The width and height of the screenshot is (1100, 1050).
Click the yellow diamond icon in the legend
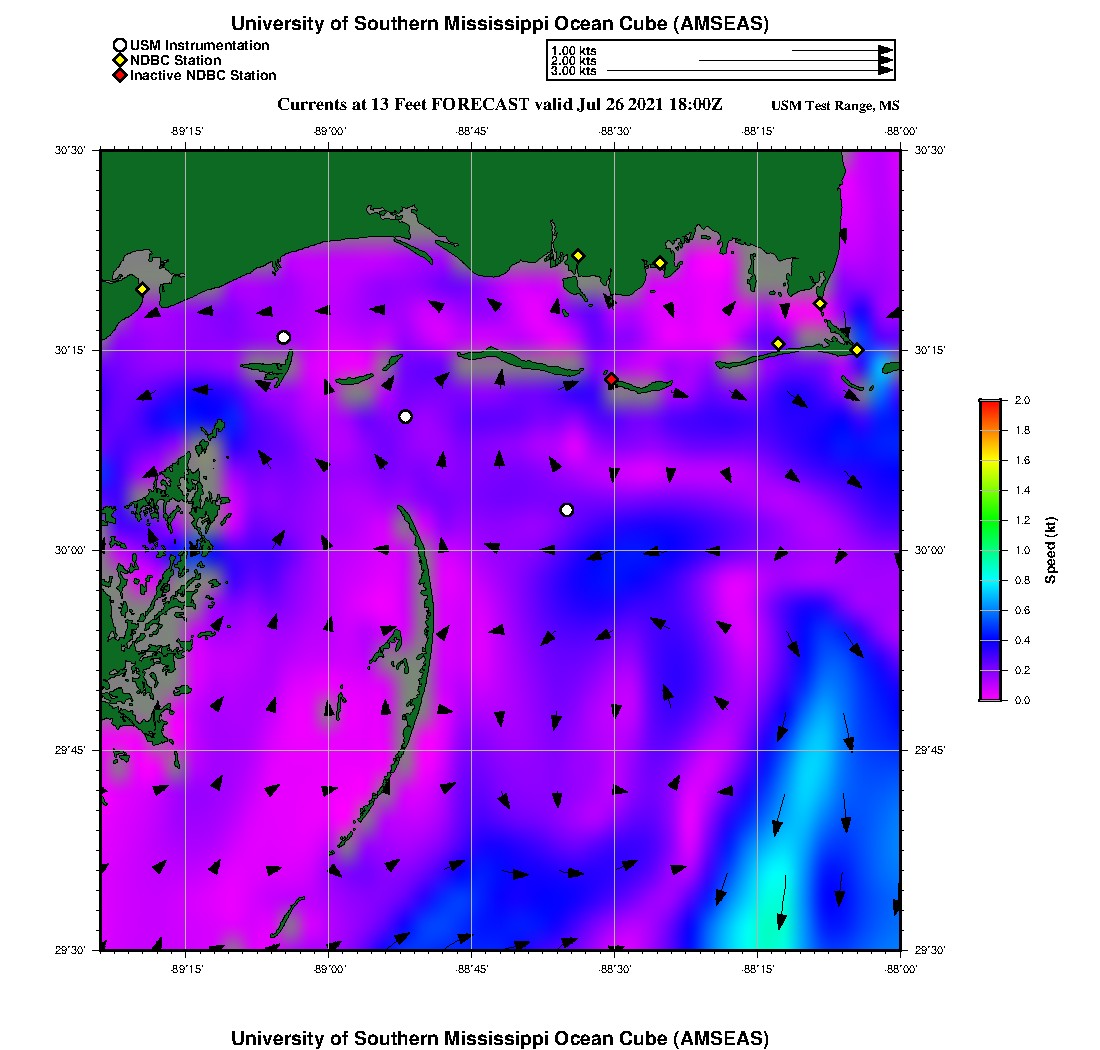point(120,60)
